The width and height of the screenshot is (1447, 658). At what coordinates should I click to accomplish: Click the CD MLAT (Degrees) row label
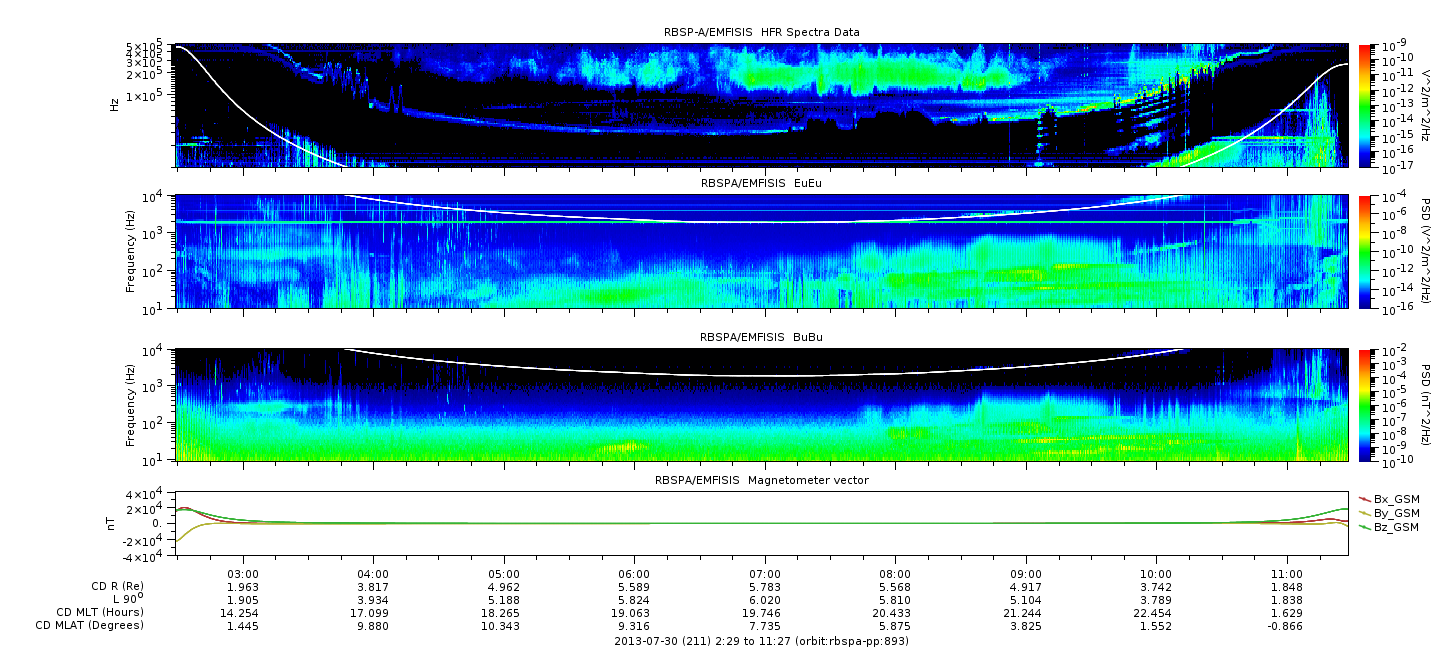point(91,625)
